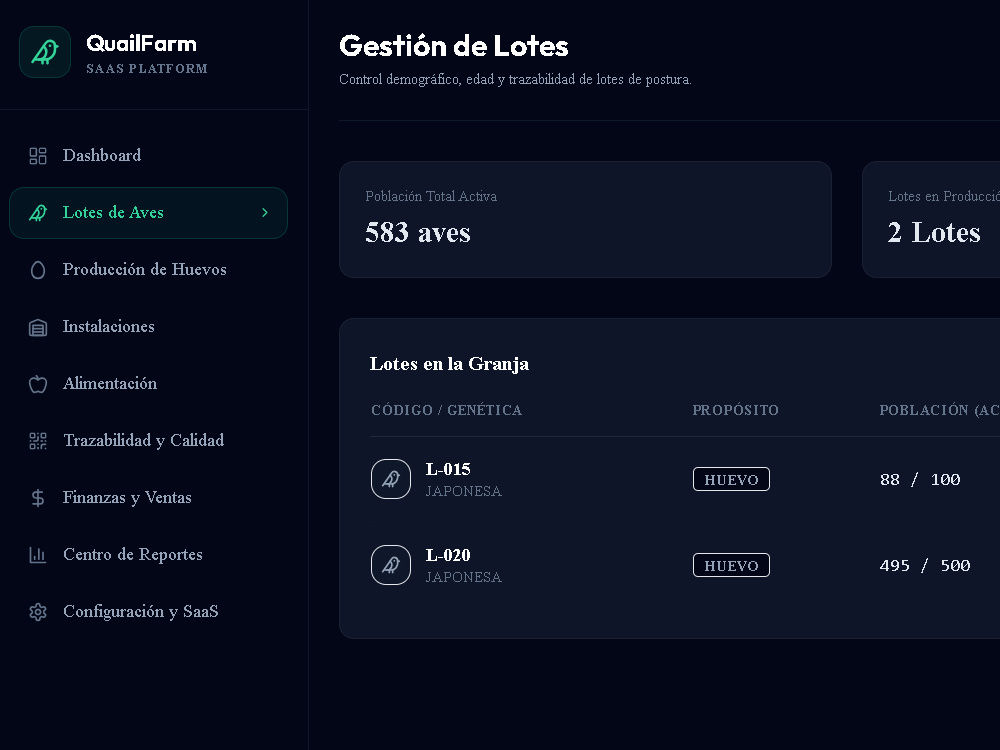Click the CÓDIGO / GENÉTICA column header

pyautogui.click(x=446, y=410)
